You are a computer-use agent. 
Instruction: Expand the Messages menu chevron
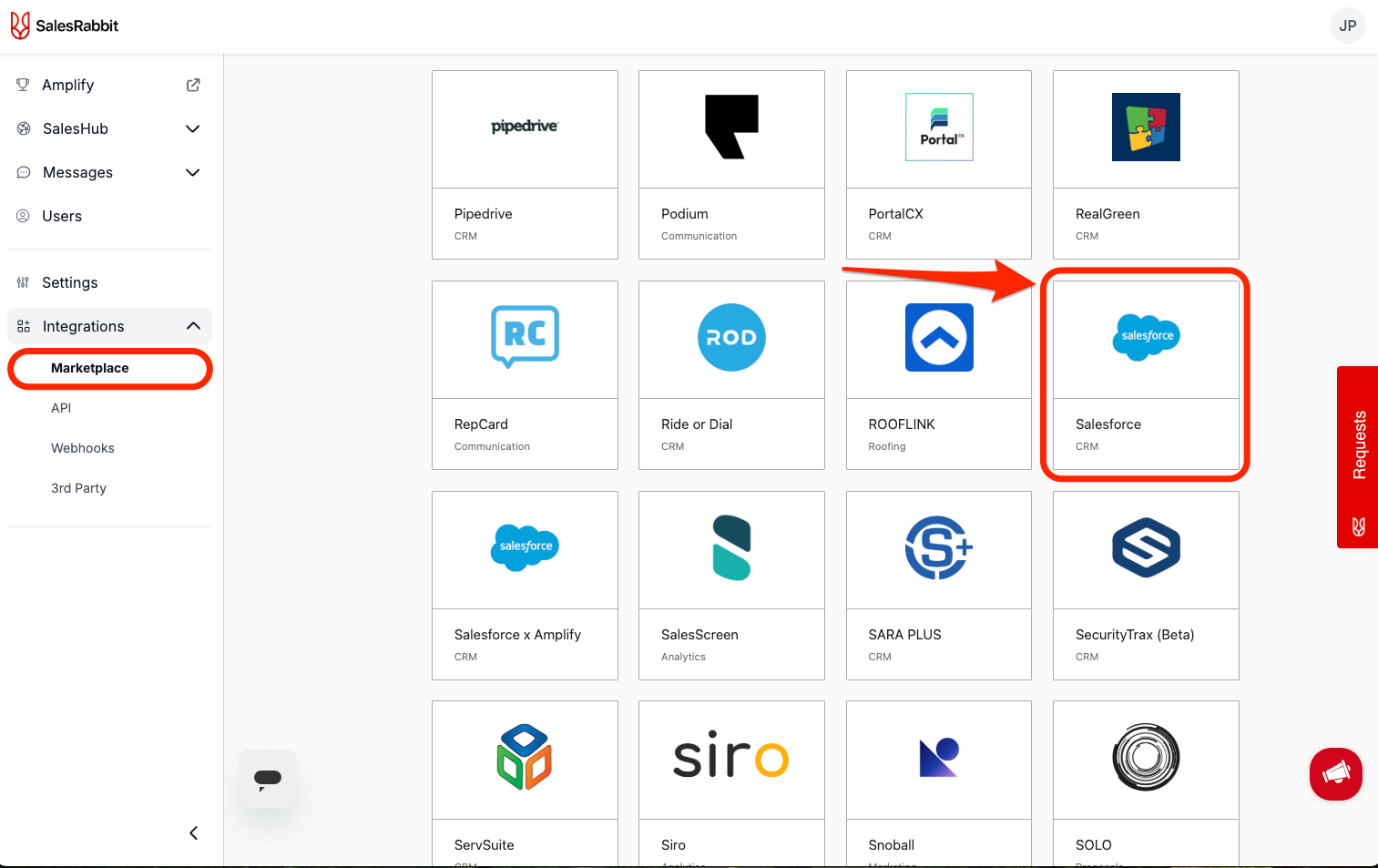point(193,172)
